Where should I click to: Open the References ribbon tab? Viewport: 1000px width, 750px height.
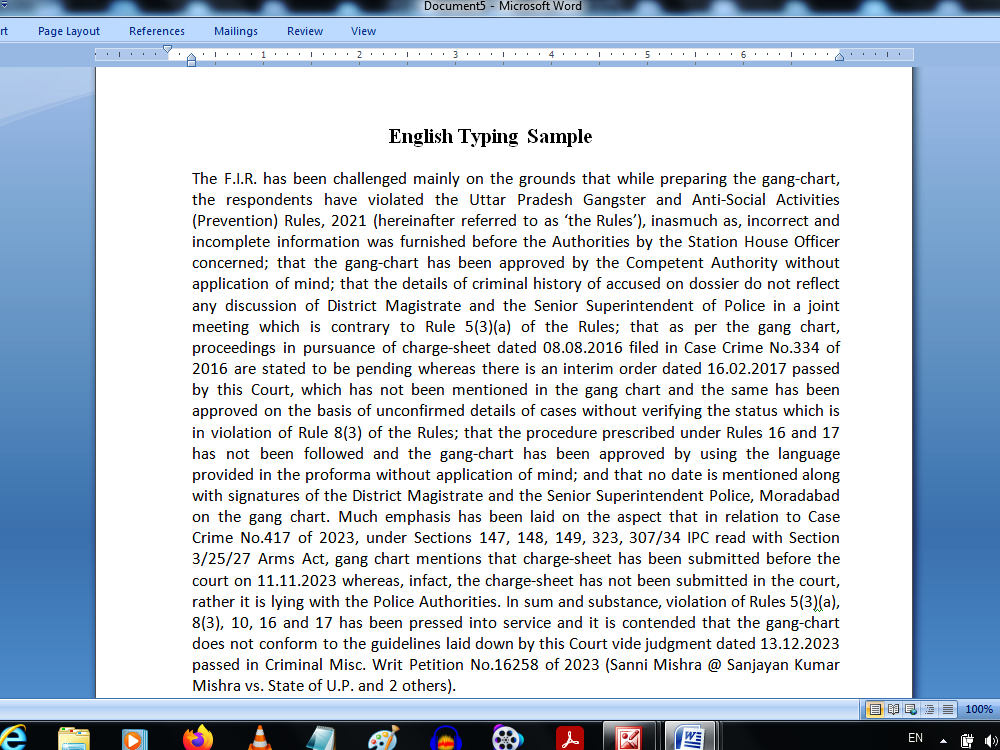(157, 31)
